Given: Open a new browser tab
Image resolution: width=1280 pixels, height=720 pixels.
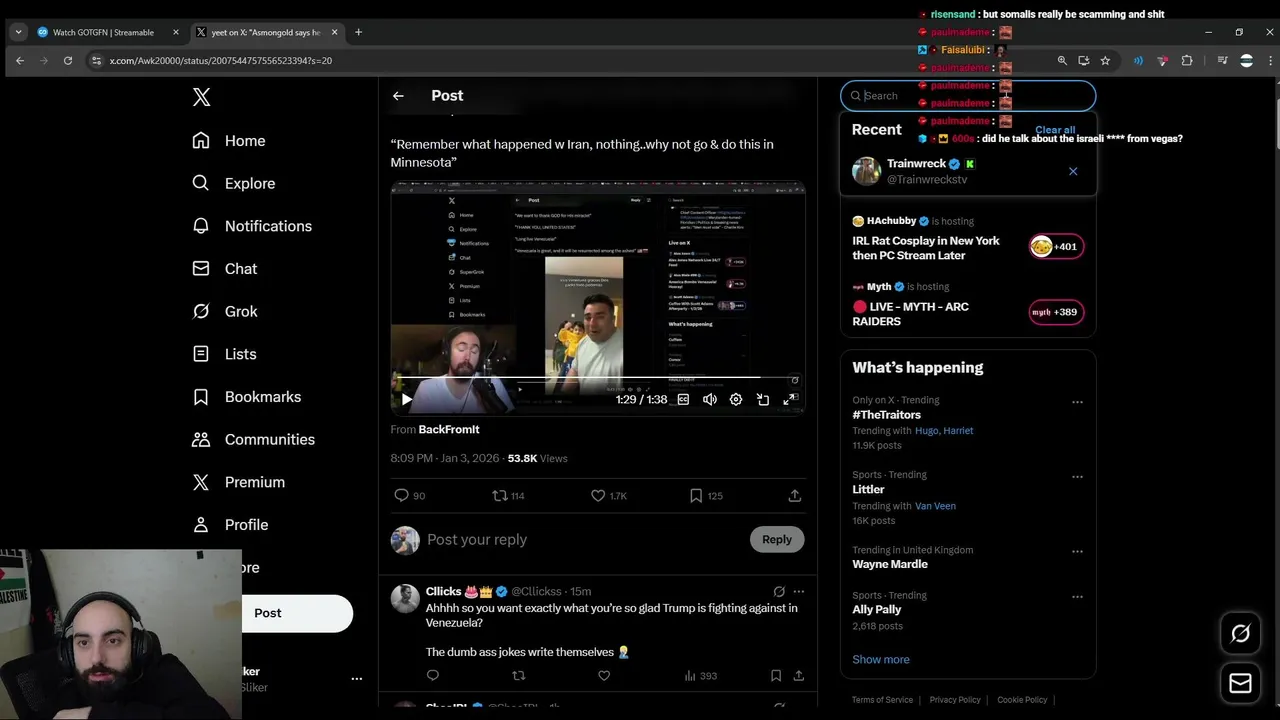Looking at the screenshot, I should click(x=359, y=32).
